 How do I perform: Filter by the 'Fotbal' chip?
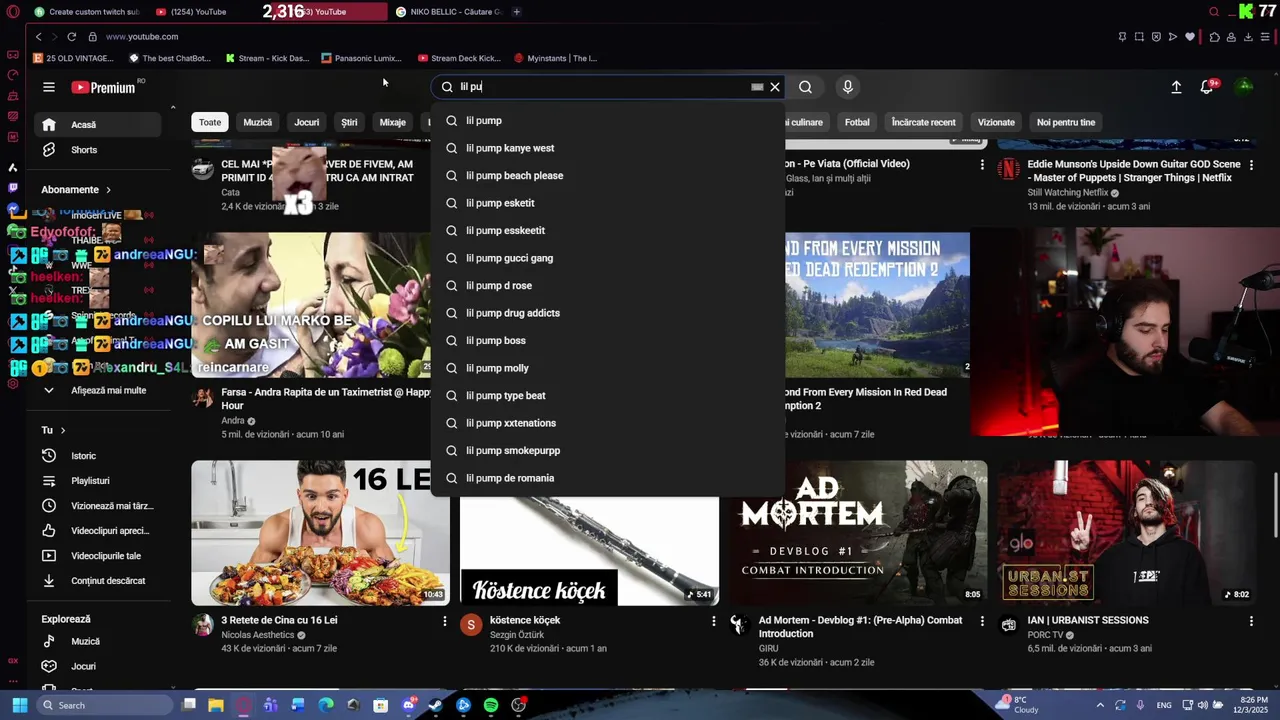pos(857,122)
